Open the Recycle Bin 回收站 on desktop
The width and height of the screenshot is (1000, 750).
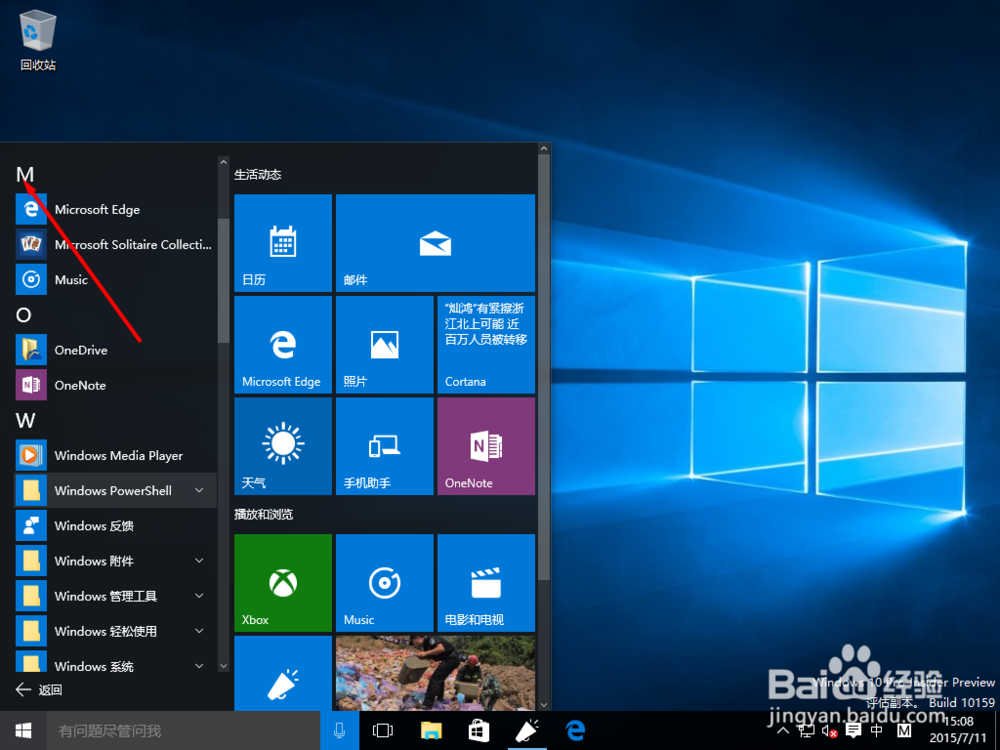38,40
